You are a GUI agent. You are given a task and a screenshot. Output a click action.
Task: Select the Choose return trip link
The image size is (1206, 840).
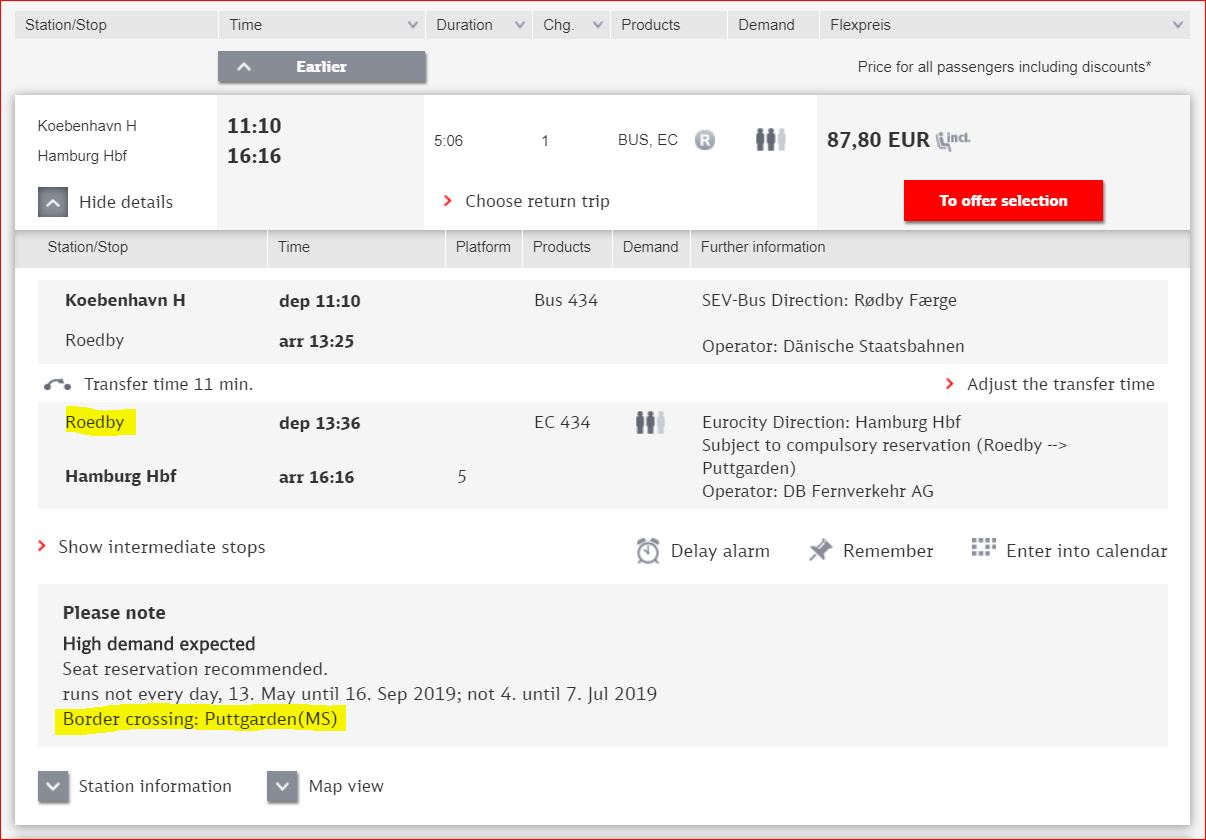536,201
